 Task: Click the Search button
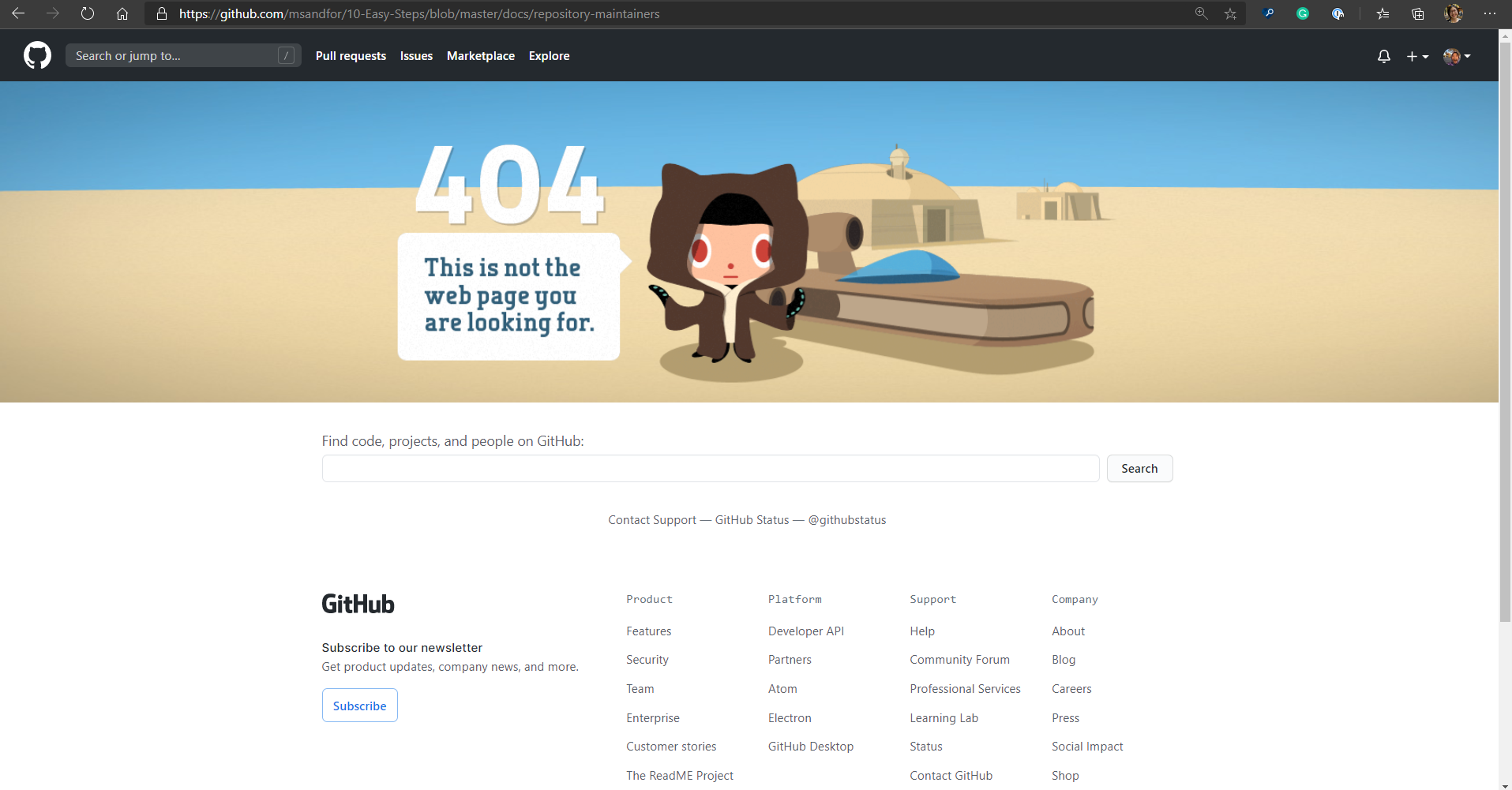tap(1139, 468)
